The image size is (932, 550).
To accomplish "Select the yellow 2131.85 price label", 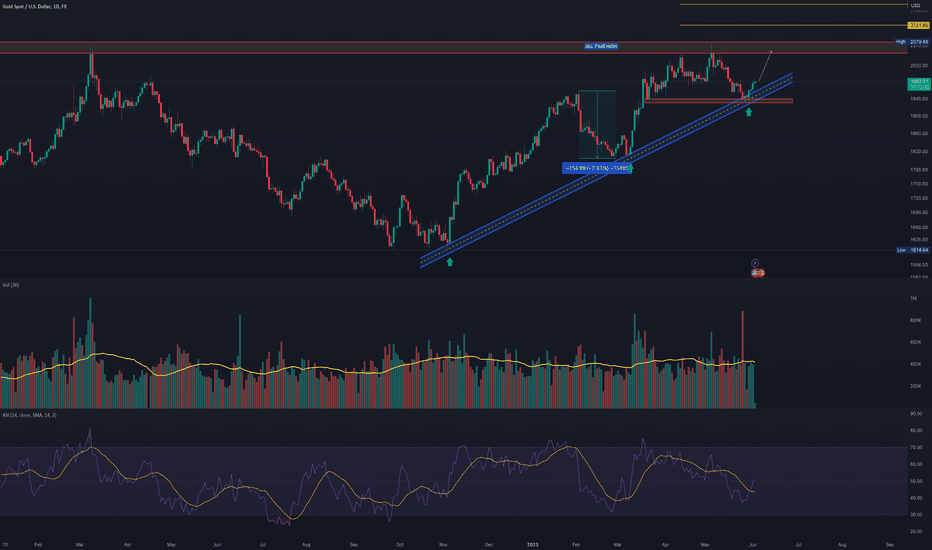I will point(918,26).
